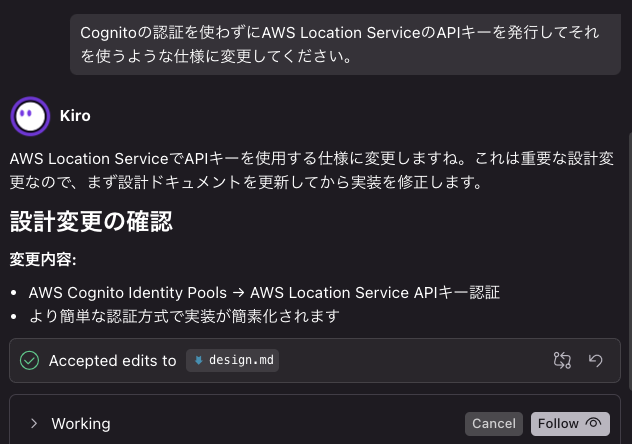
Task: Click the markdown icon in the design.md chip
Action: [x=198, y=360]
